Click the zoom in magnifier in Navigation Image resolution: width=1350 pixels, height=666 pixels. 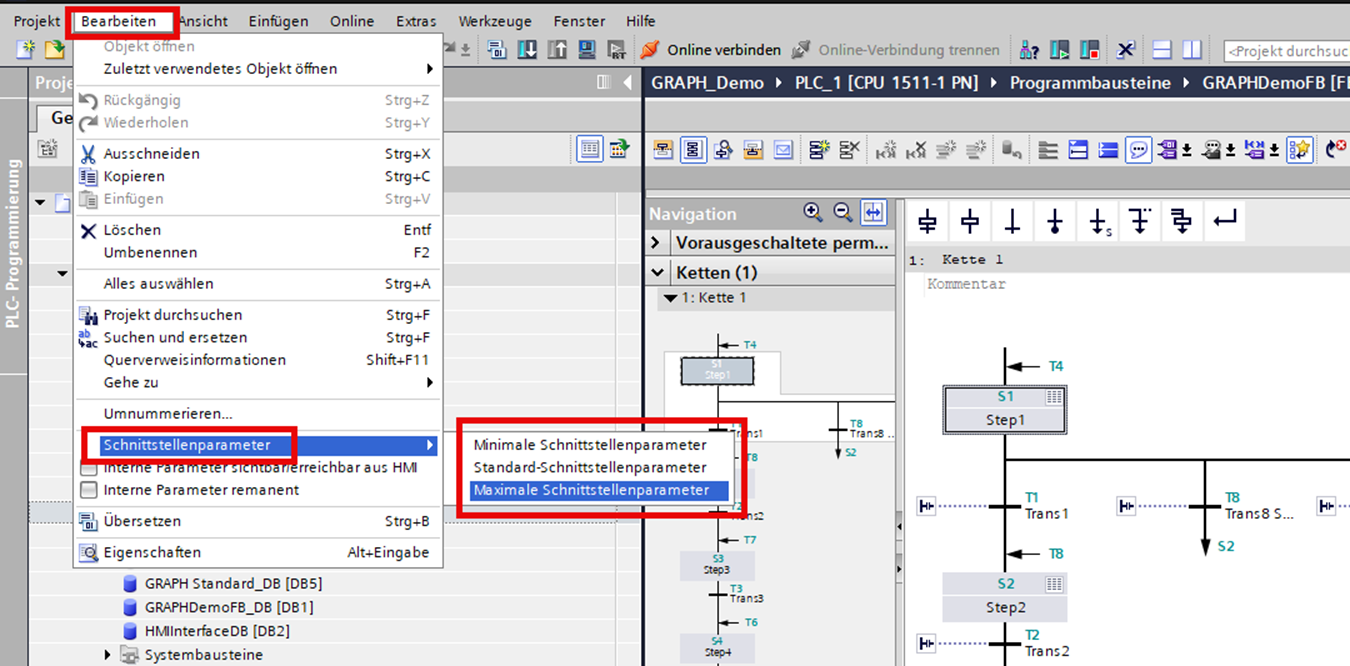tap(813, 212)
